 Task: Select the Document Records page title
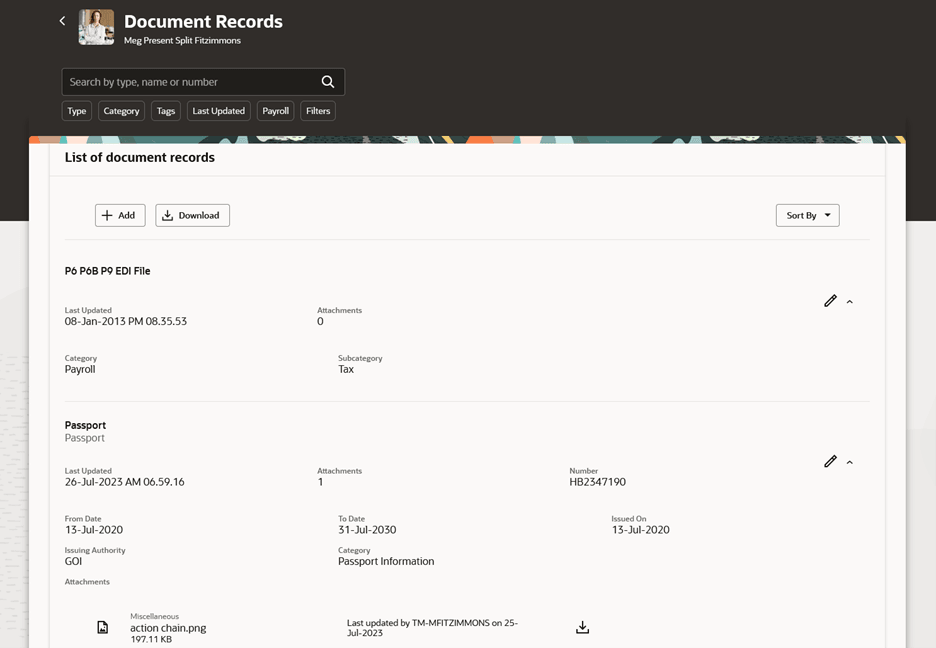coord(204,21)
